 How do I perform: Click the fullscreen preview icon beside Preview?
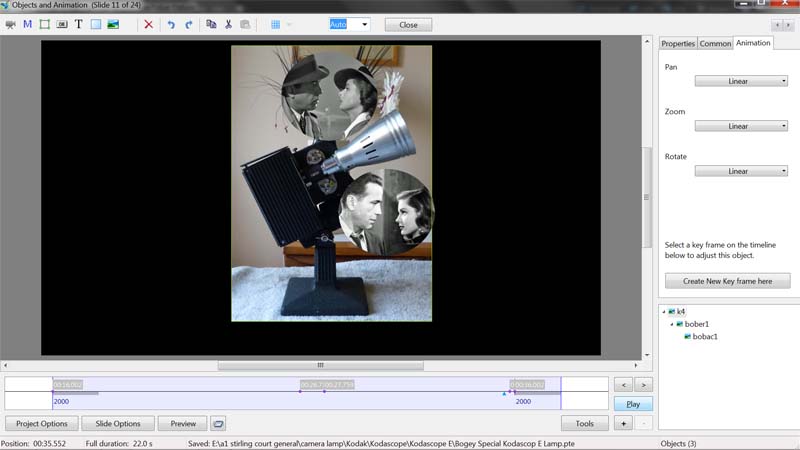218,423
